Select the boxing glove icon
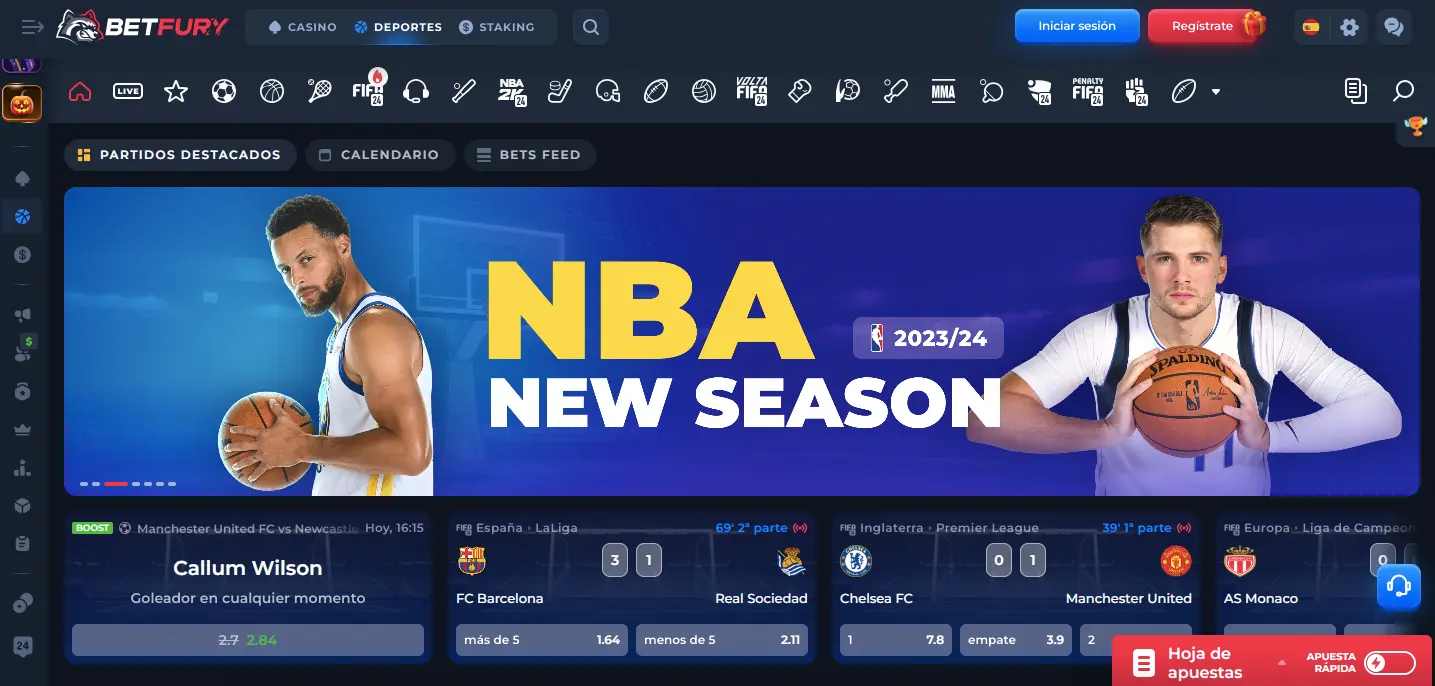The width and height of the screenshot is (1435, 686). [800, 92]
